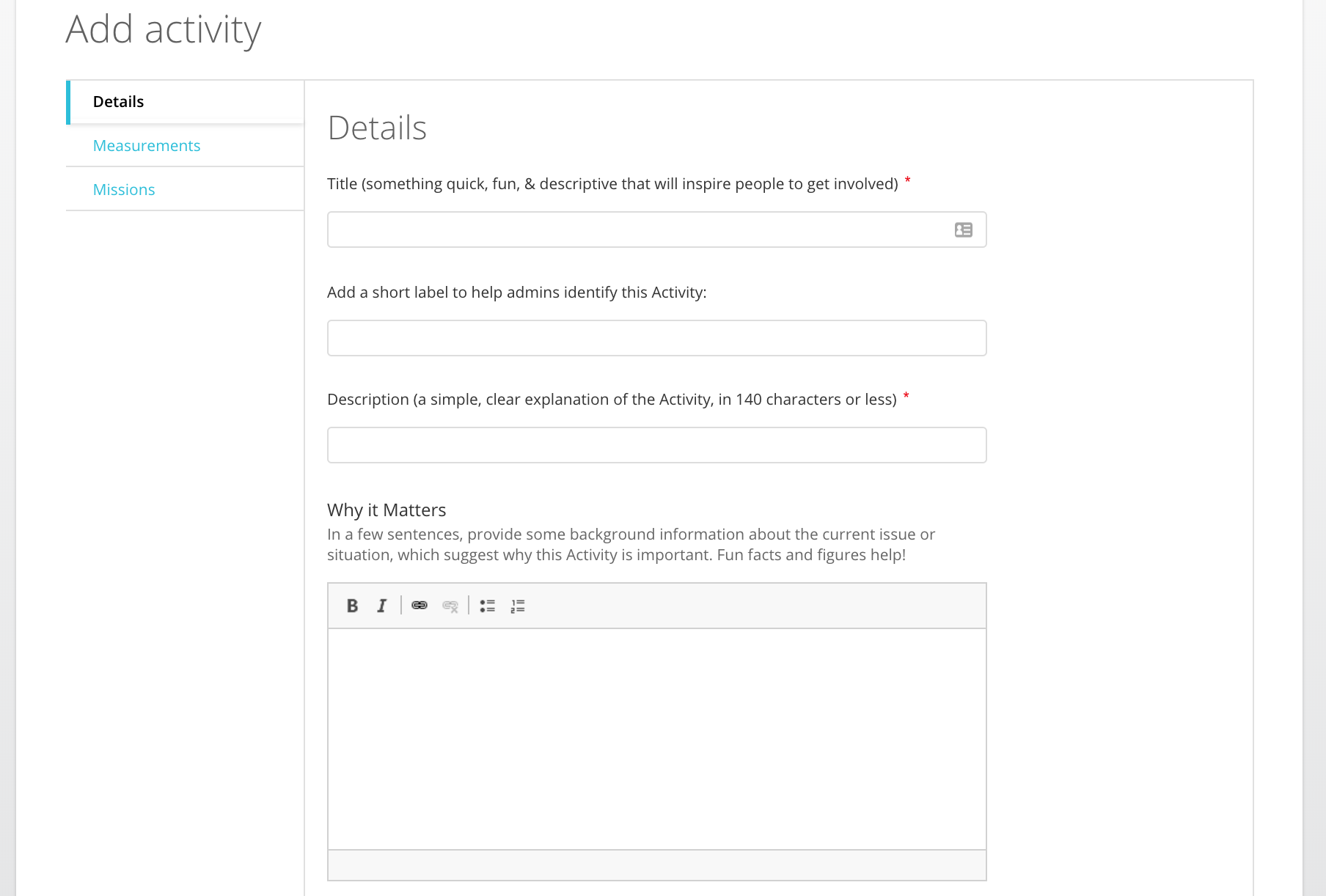
Task: Click the 'Add a short label' field label
Action: pos(517,293)
